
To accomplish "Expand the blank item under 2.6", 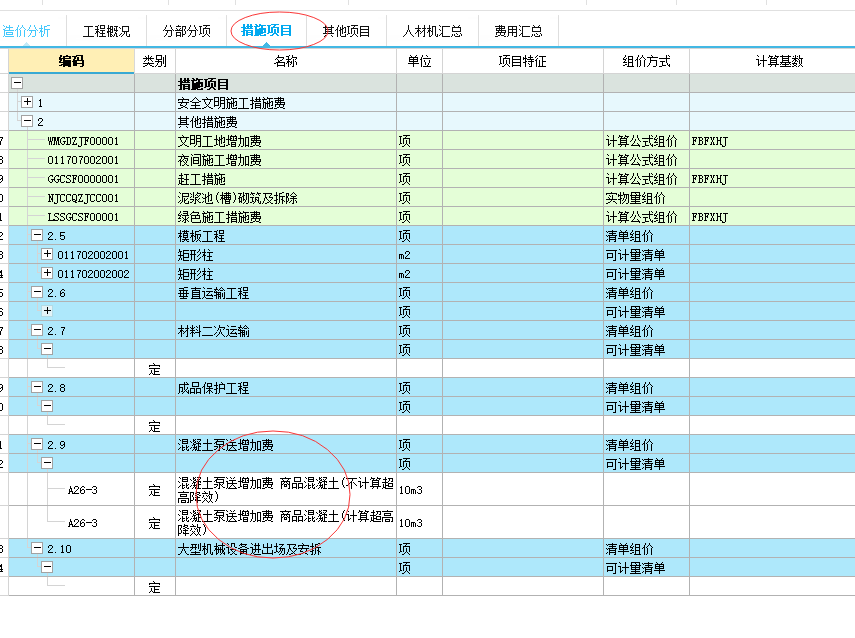I will pyautogui.click(x=47, y=311).
